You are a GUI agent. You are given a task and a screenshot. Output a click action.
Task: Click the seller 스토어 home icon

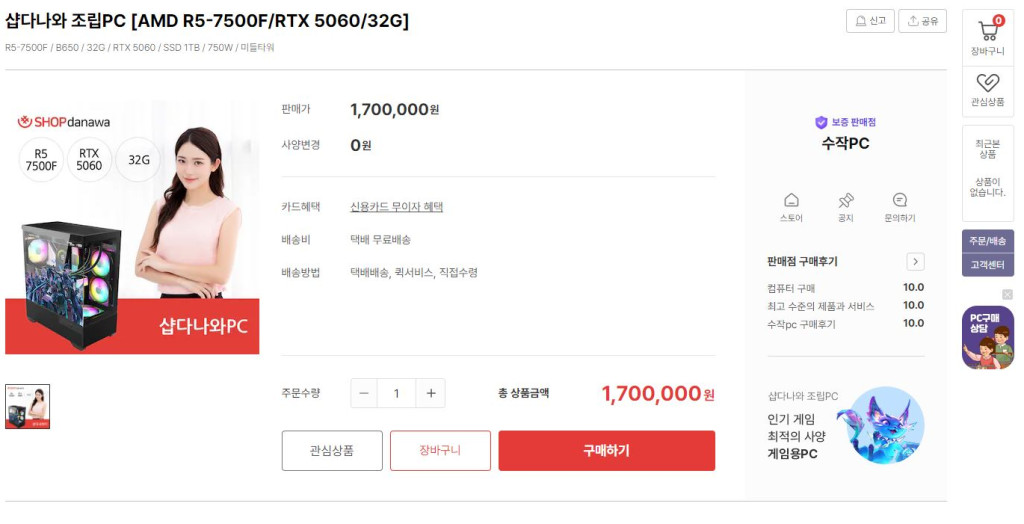791,200
